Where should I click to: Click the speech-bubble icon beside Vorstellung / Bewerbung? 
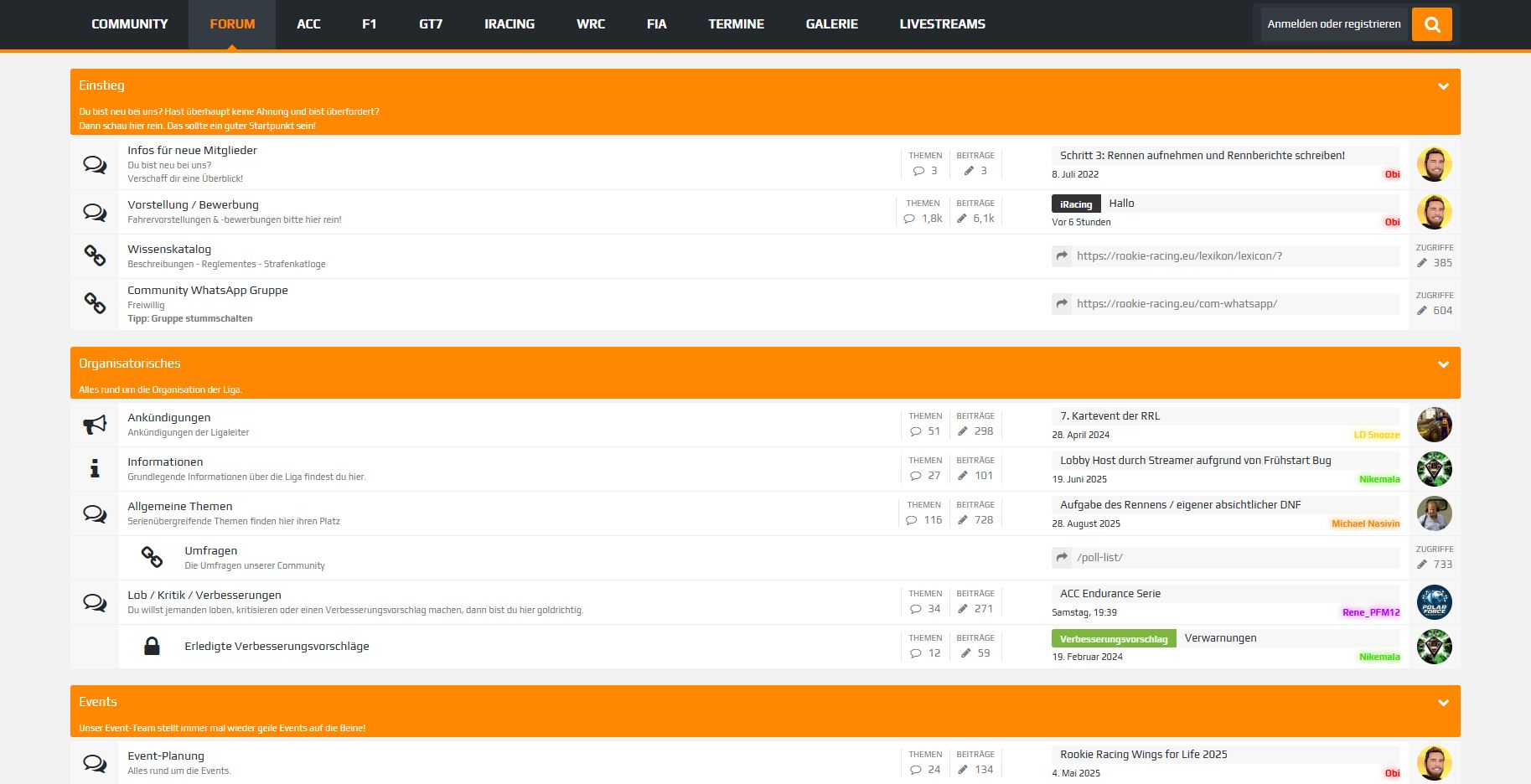[95, 212]
